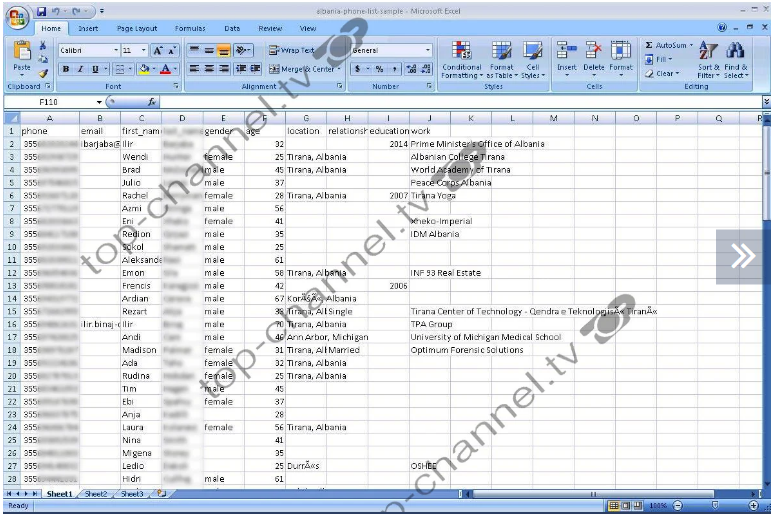
Task: Open Format cells menu icon
Action: pyautogui.click(x=621, y=50)
